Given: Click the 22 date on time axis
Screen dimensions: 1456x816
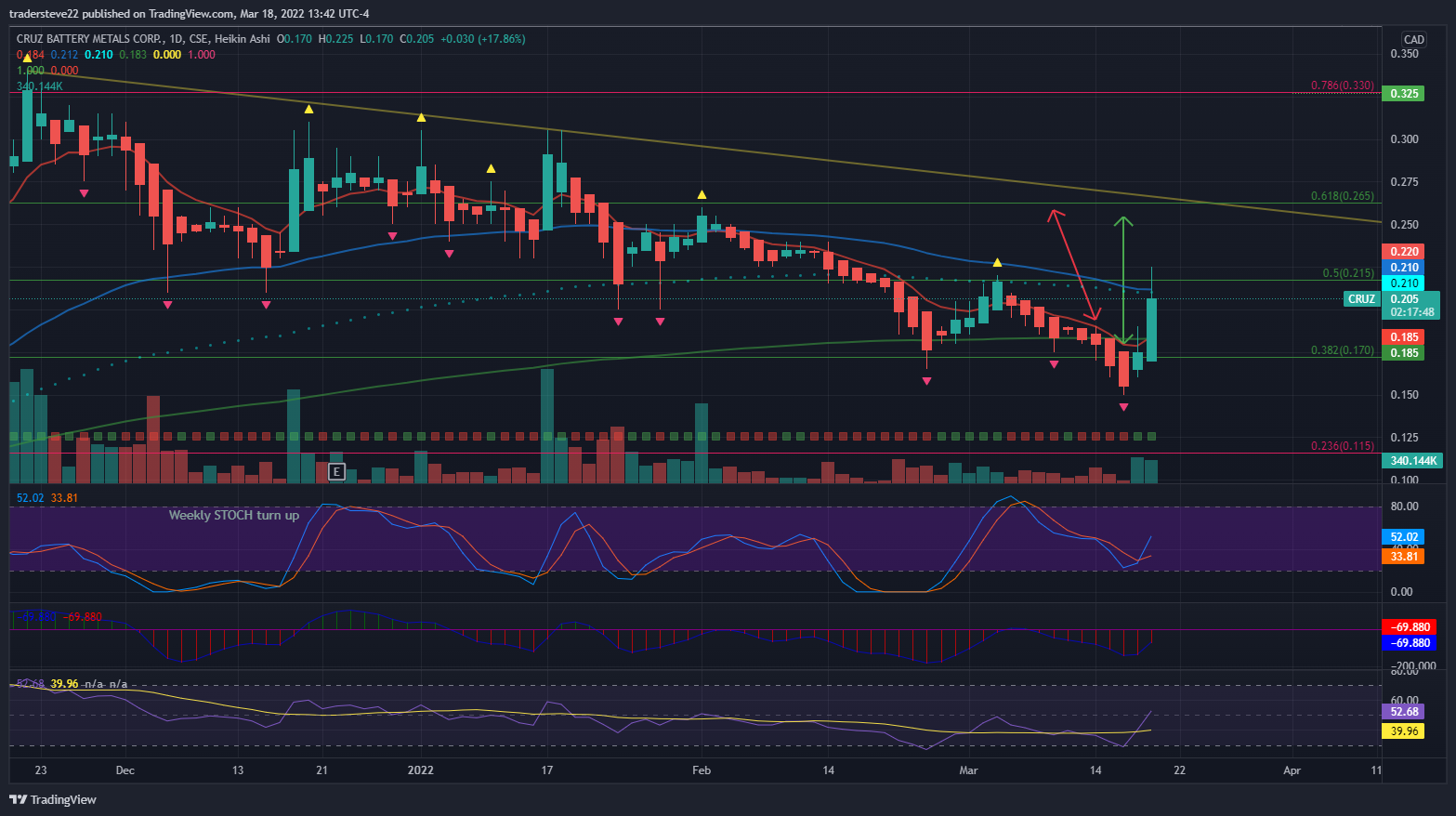Looking at the screenshot, I should coord(1179,770).
